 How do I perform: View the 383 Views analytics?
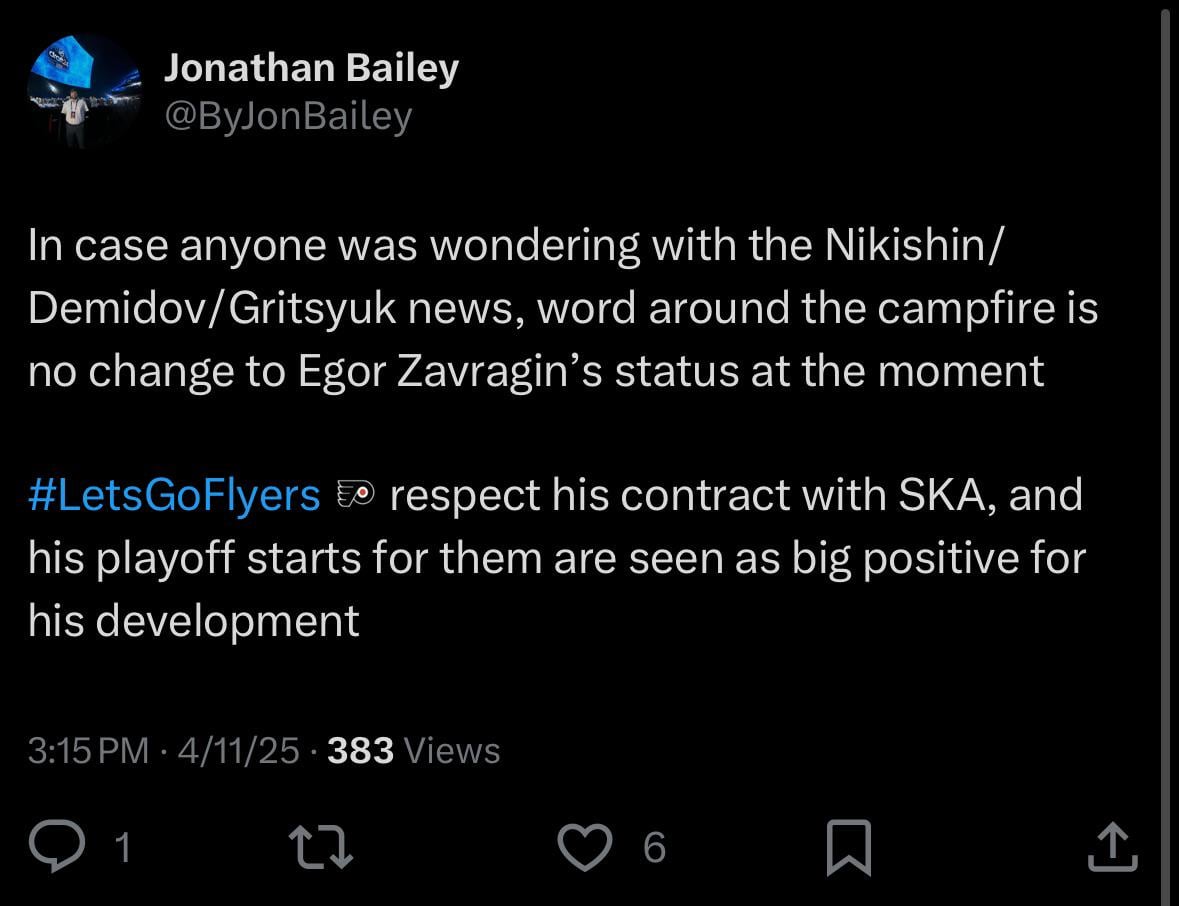click(x=414, y=750)
